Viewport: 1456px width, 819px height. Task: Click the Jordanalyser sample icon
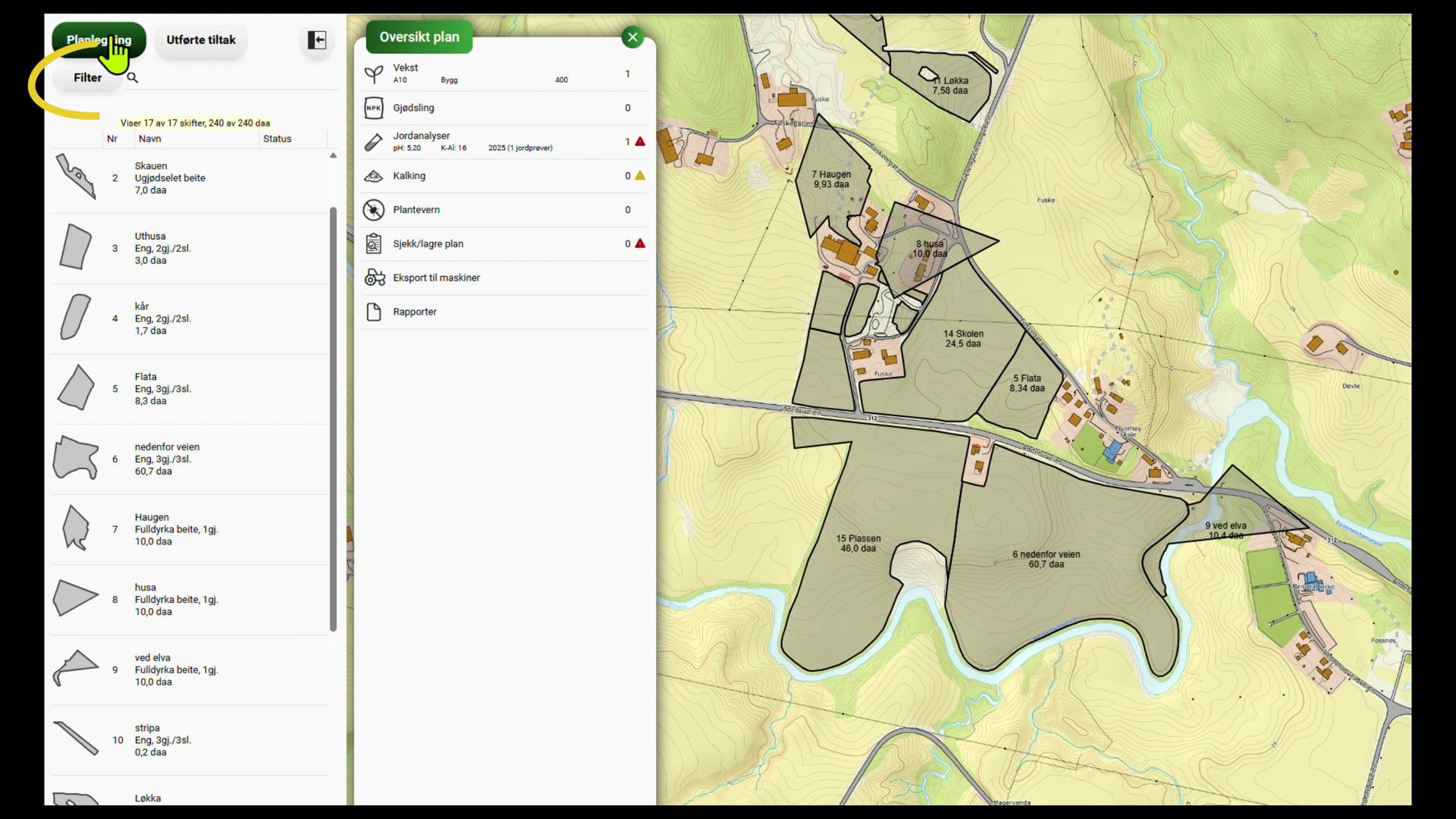(374, 142)
